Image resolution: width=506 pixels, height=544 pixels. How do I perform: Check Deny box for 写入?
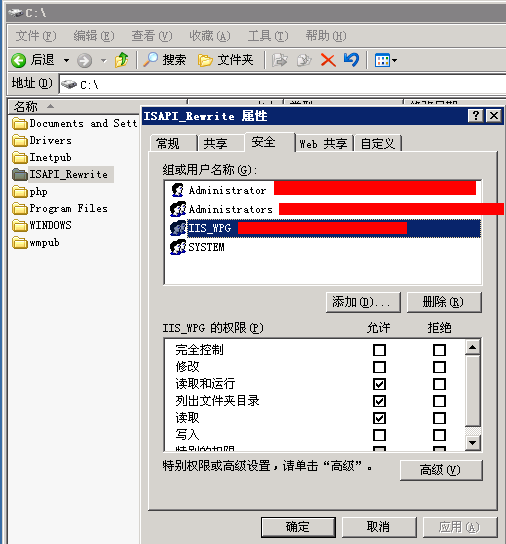point(439,435)
